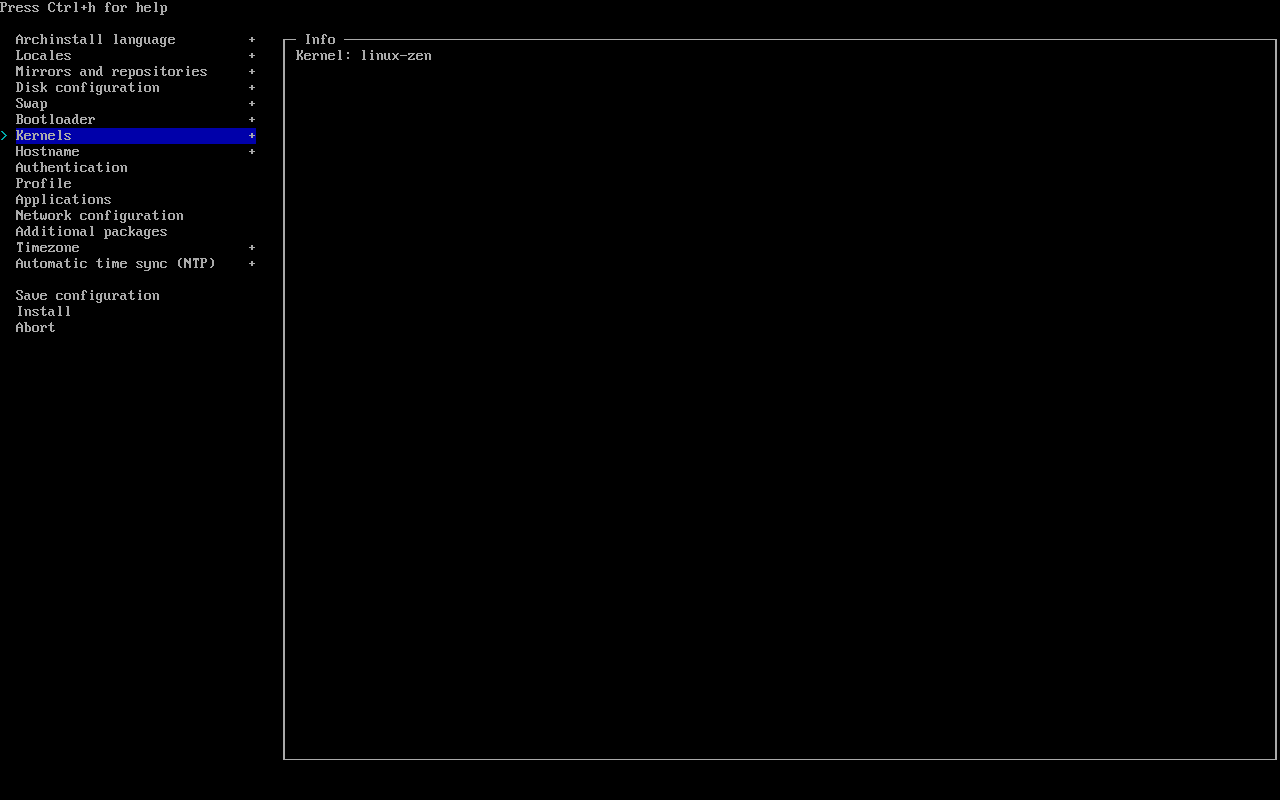Viewport: 1280px width, 800px height.
Task: Open the Swap option
Action: [x=31, y=104]
